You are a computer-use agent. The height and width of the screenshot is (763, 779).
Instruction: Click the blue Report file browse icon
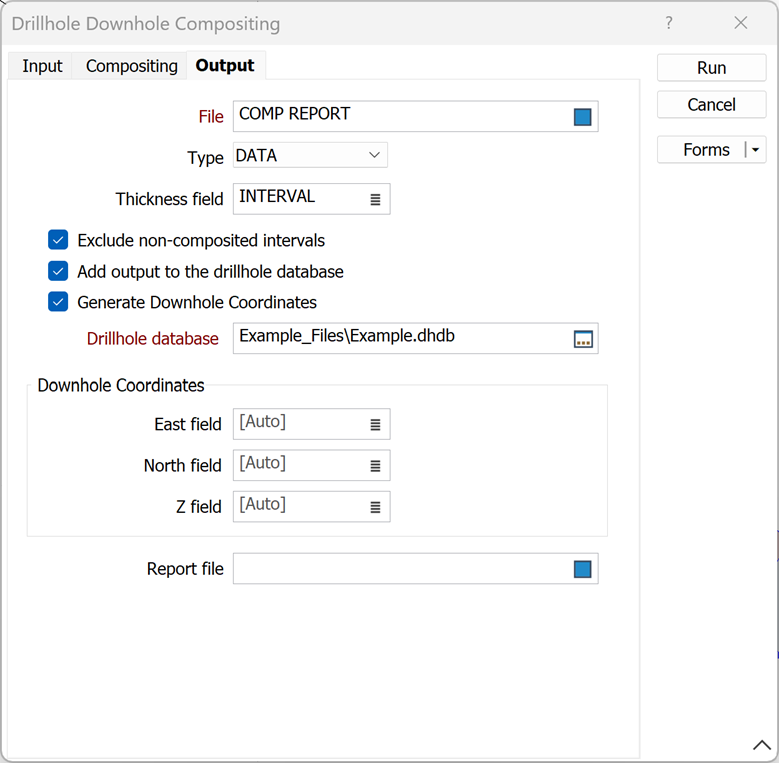(x=582, y=570)
